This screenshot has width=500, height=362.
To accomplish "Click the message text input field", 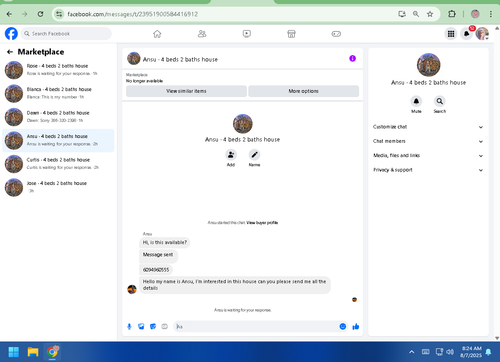I will pyautogui.click(x=257, y=326).
